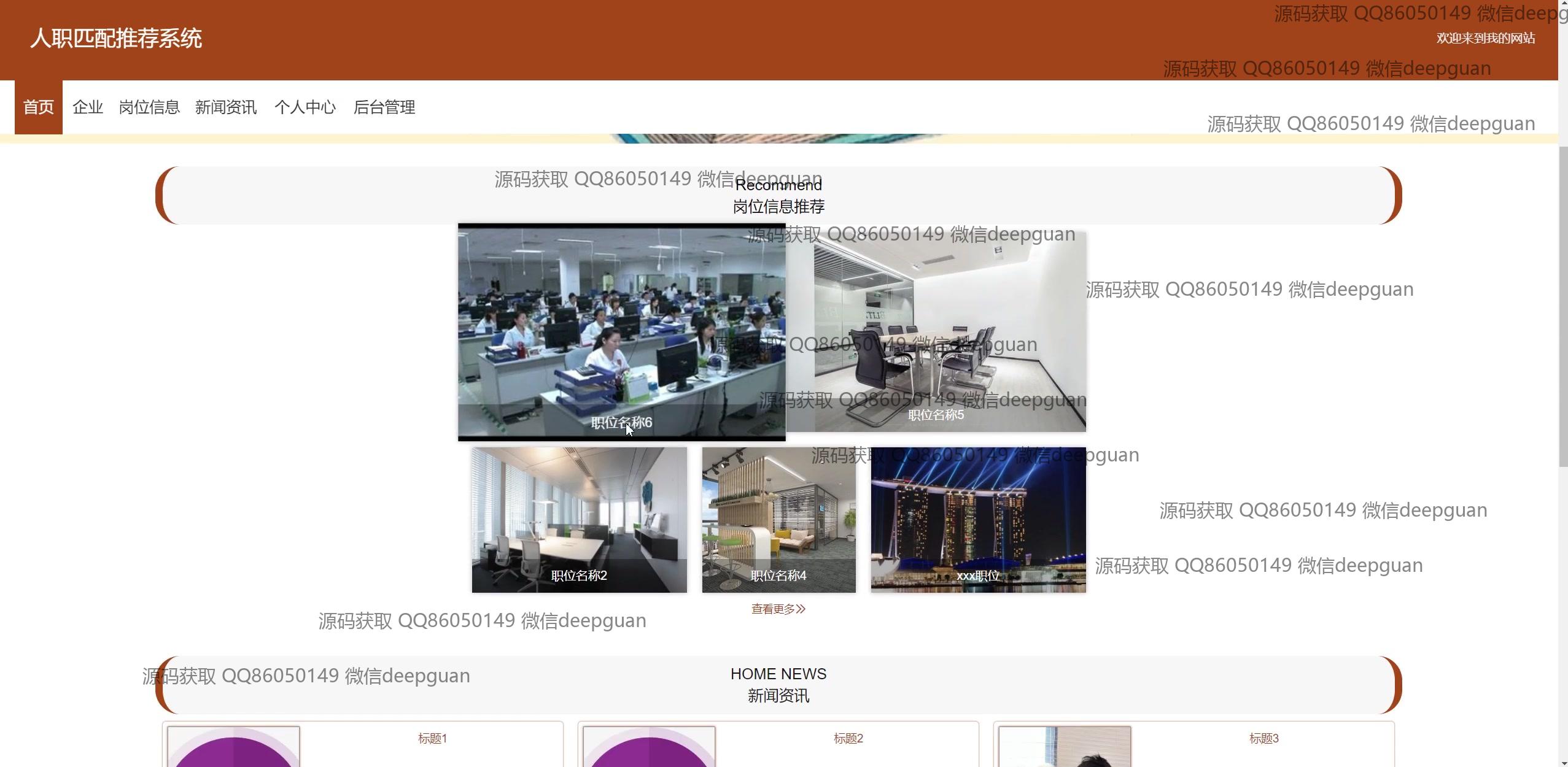Go to 后台管理 in the navigation bar
Image resolution: width=1568 pixels, height=767 pixels.
pyautogui.click(x=384, y=107)
